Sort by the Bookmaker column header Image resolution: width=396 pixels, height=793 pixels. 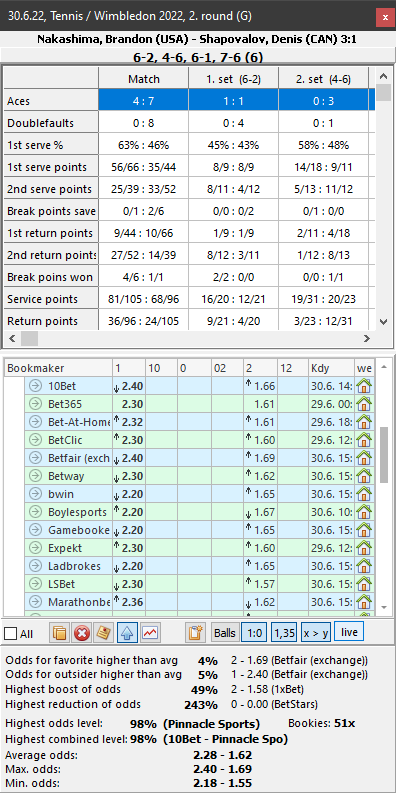(x=58, y=368)
